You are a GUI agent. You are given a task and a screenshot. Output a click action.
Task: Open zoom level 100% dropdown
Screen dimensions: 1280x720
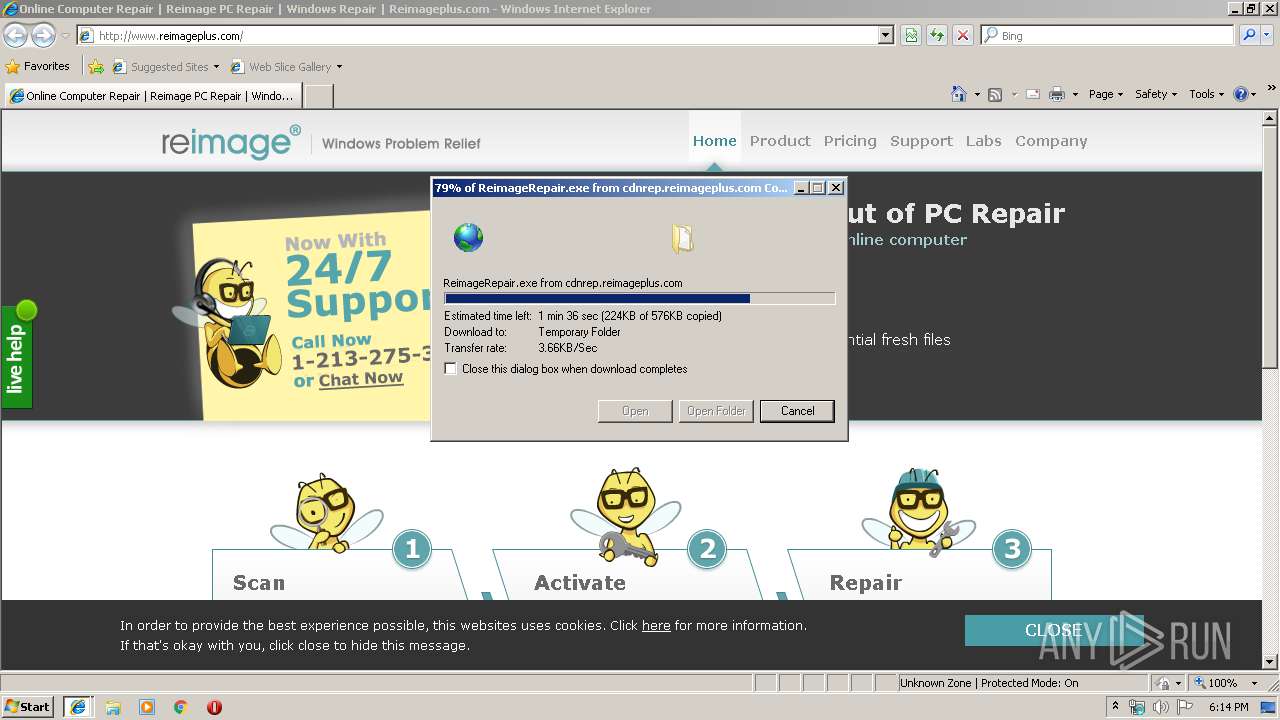click(x=1254, y=683)
